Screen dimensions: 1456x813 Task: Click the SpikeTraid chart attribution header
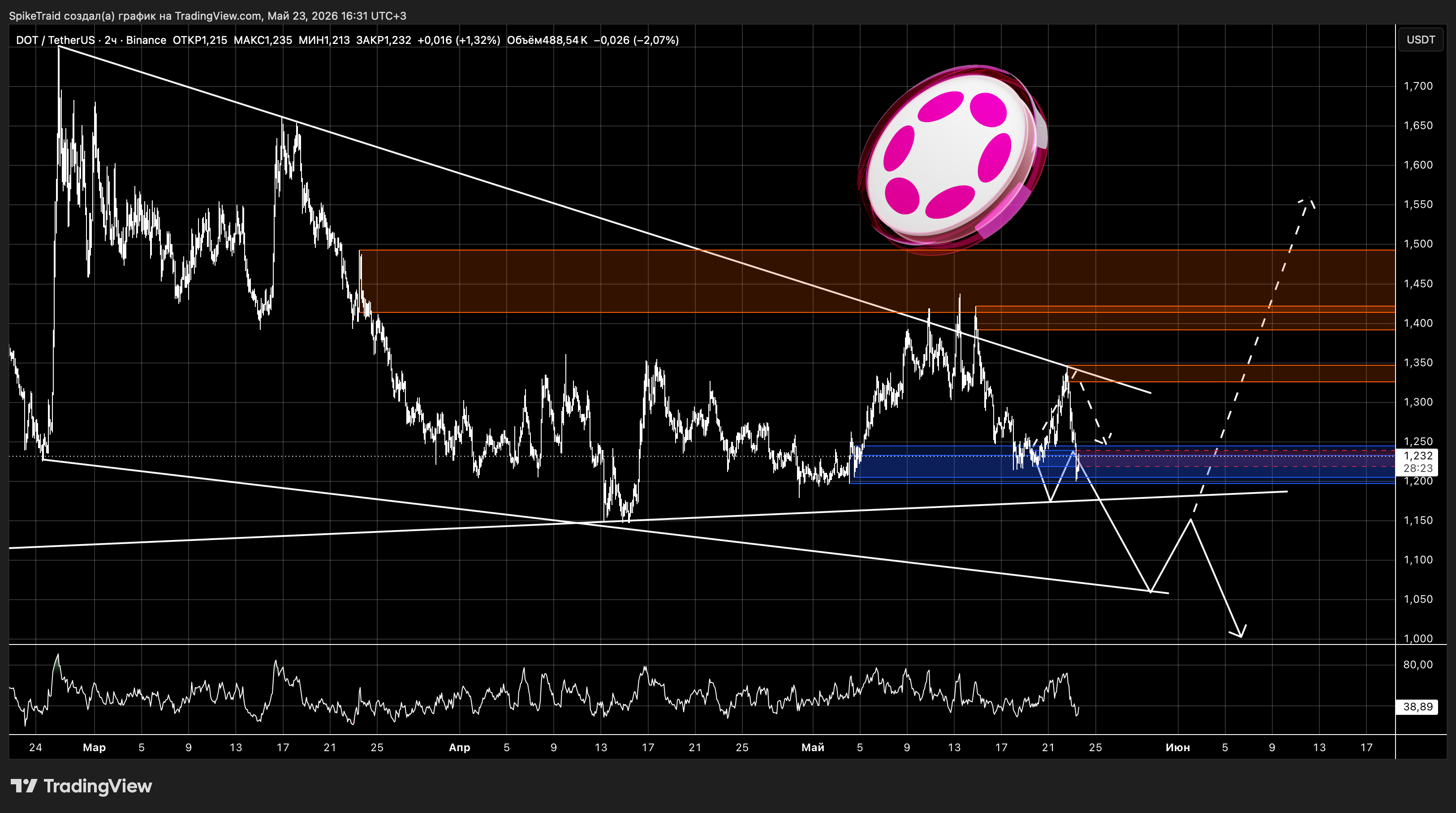(x=207, y=16)
